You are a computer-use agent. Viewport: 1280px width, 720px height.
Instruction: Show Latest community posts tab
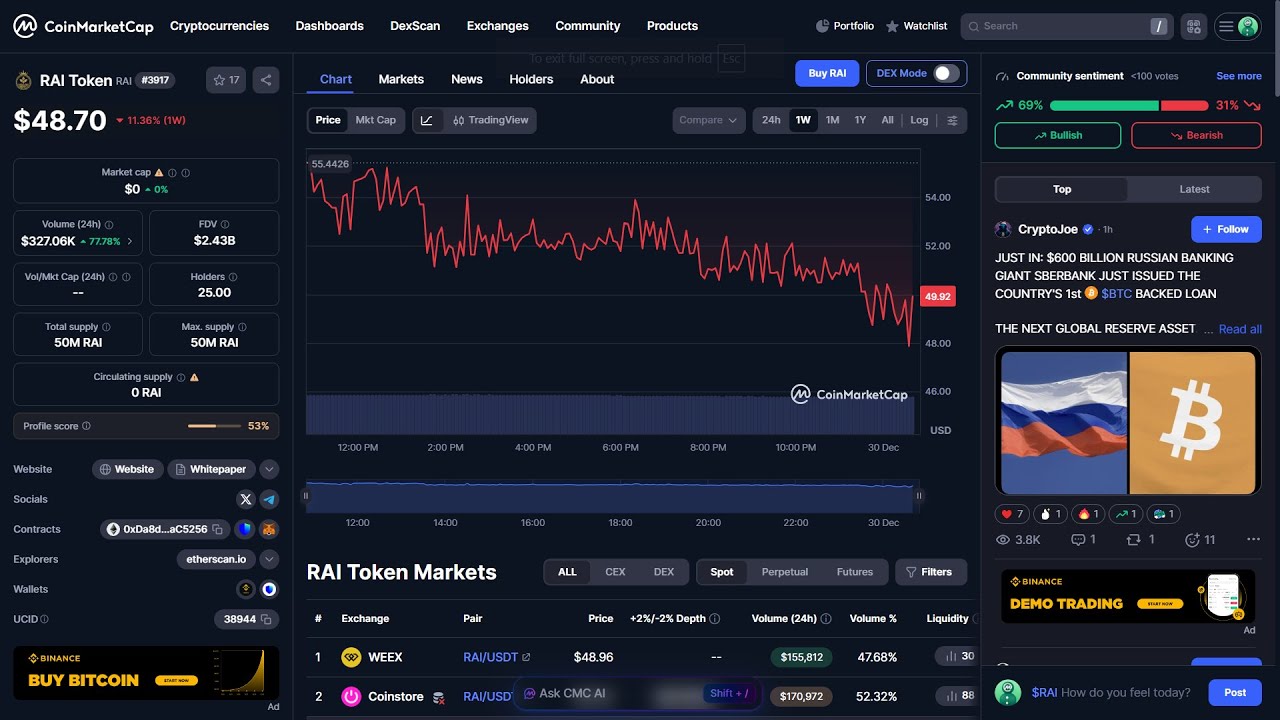(x=1194, y=189)
